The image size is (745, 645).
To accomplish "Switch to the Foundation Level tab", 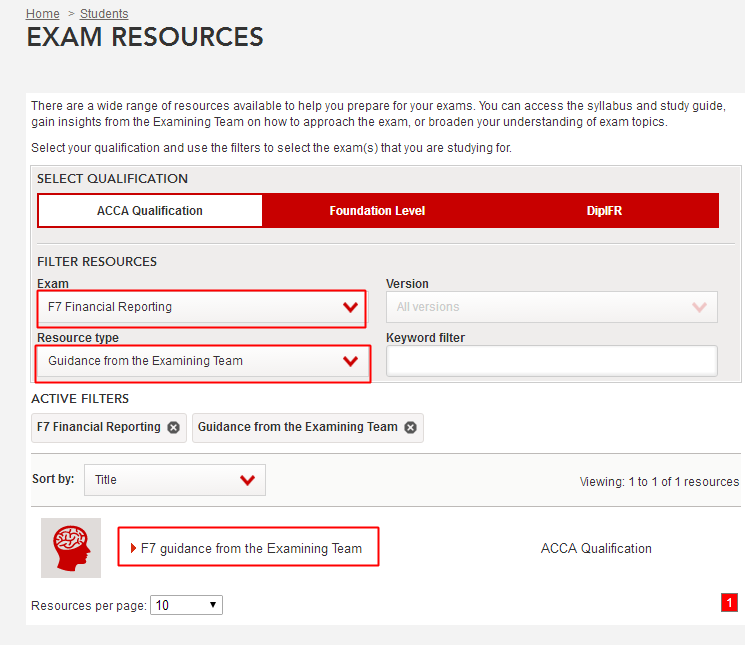I will (377, 211).
